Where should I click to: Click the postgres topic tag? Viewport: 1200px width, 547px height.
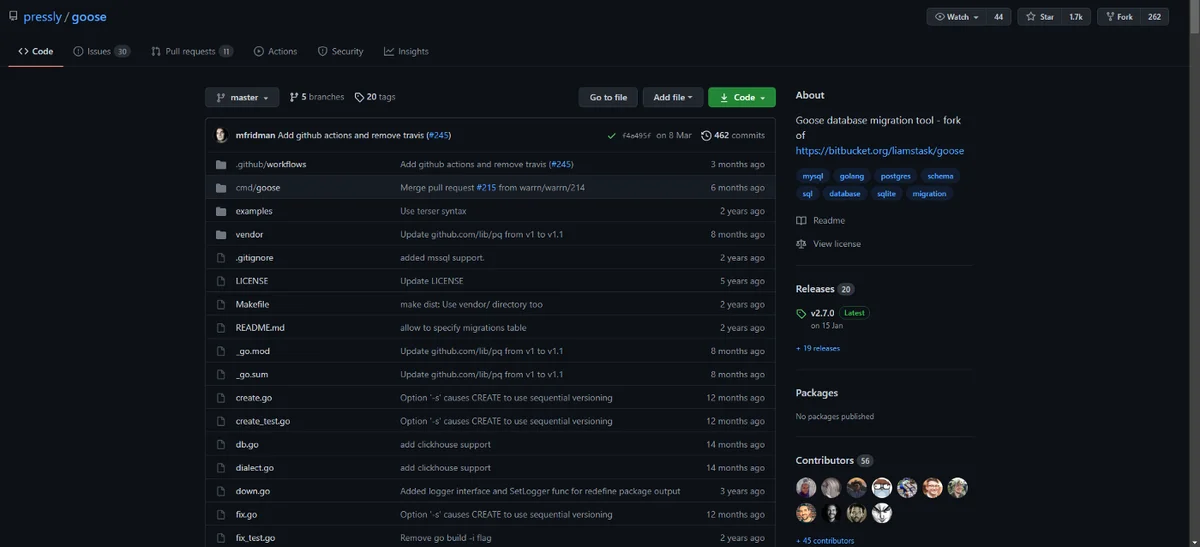coord(895,176)
